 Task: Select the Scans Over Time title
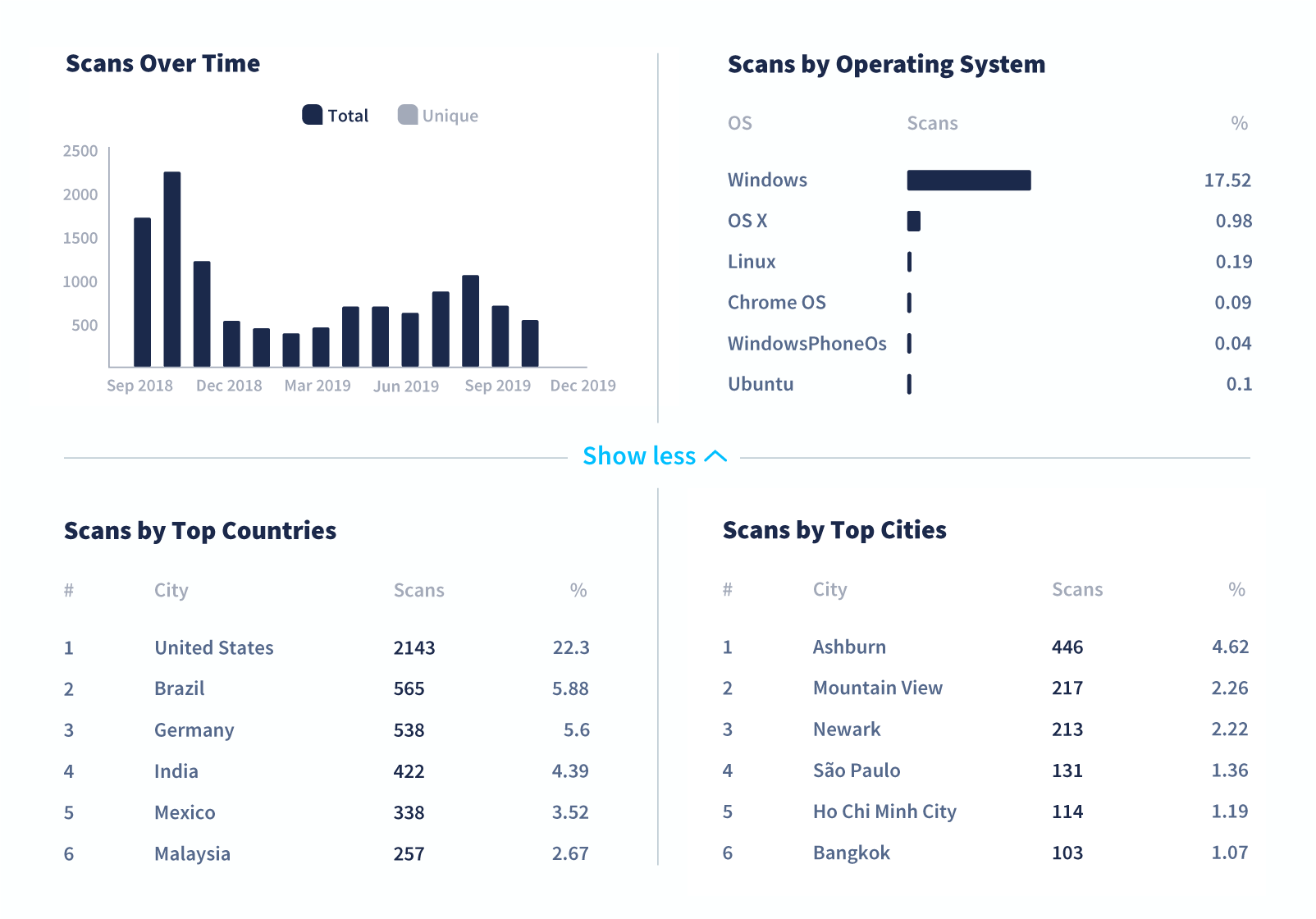pos(162,63)
